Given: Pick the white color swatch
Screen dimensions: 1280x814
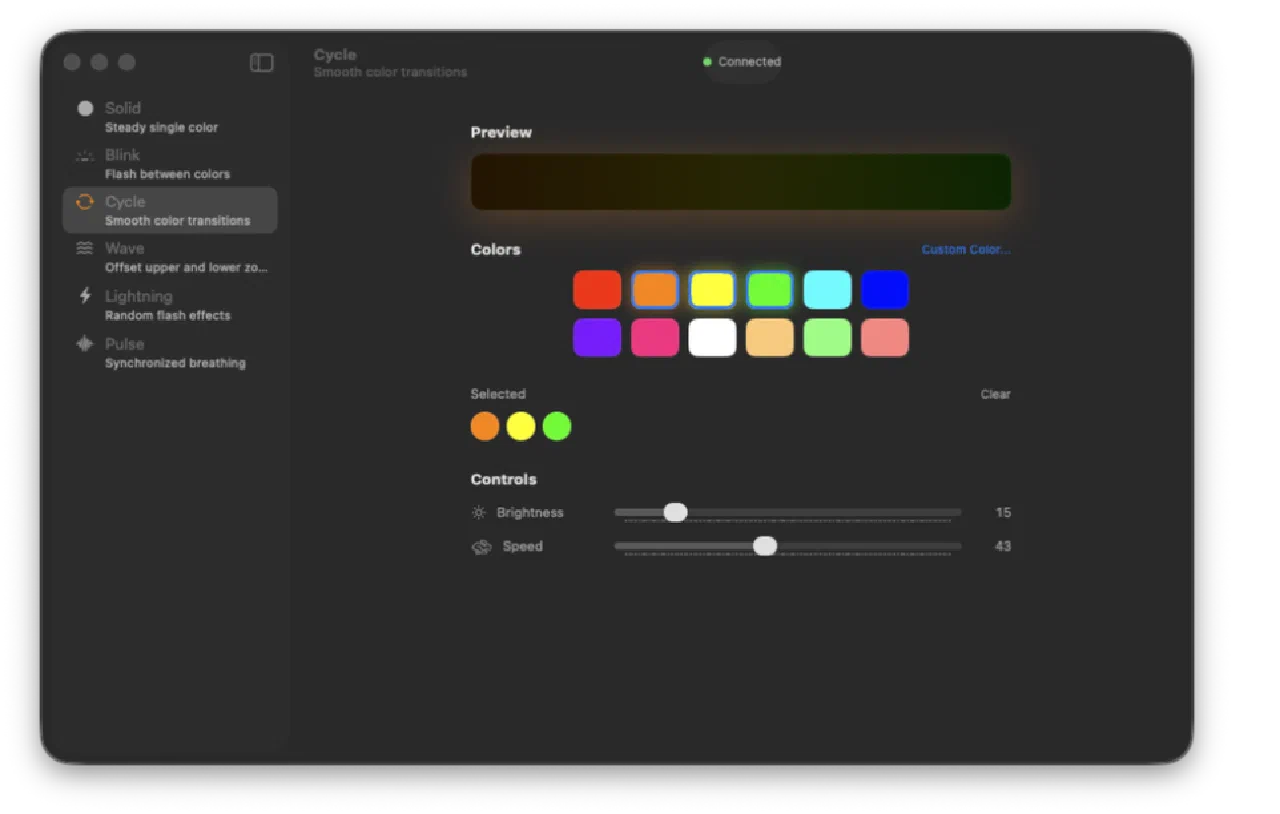Looking at the screenshot, I should coord(712,338).
